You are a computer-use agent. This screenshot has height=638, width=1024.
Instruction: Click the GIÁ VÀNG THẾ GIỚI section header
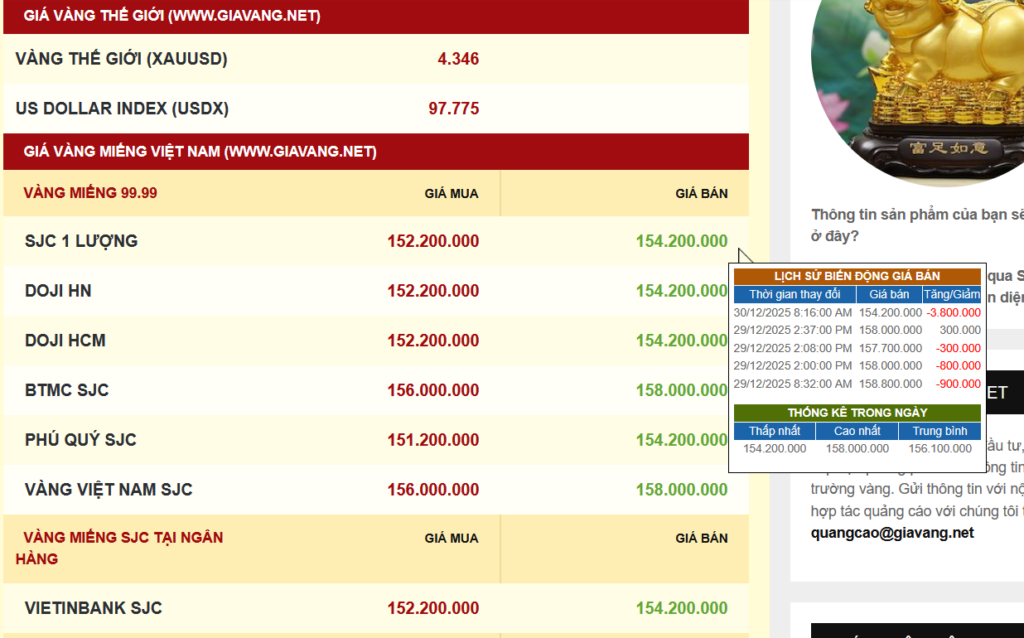point(172,16)
